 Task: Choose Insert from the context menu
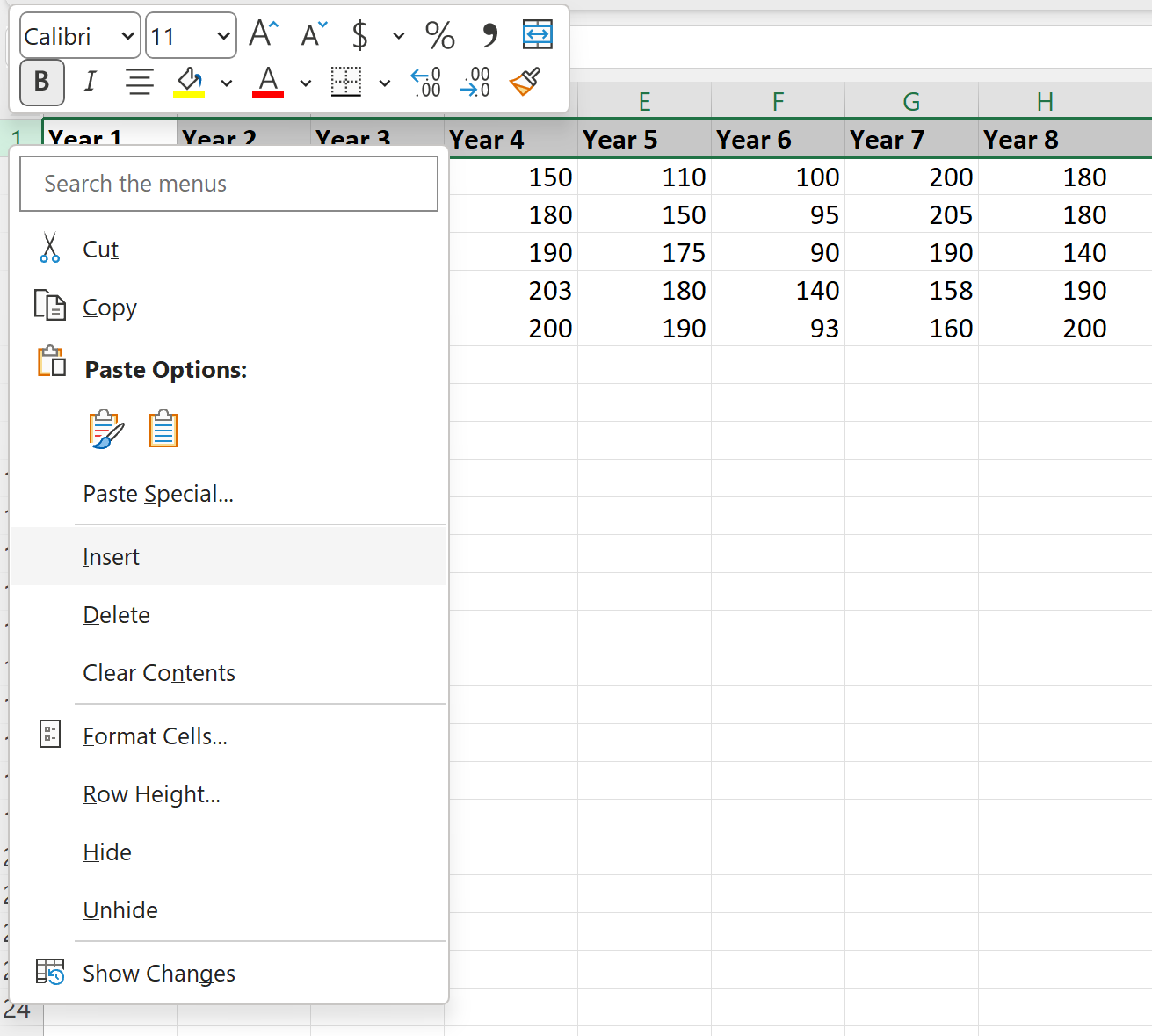click(x=111, y=556)
